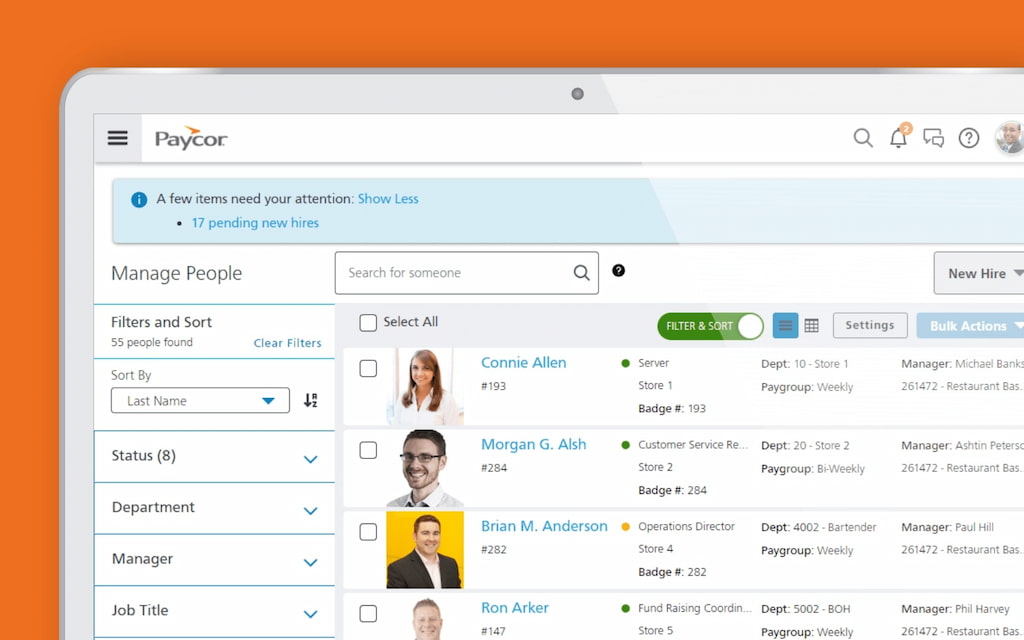
Task: Open notifications via the bell icon
Action: coord(898,139)
